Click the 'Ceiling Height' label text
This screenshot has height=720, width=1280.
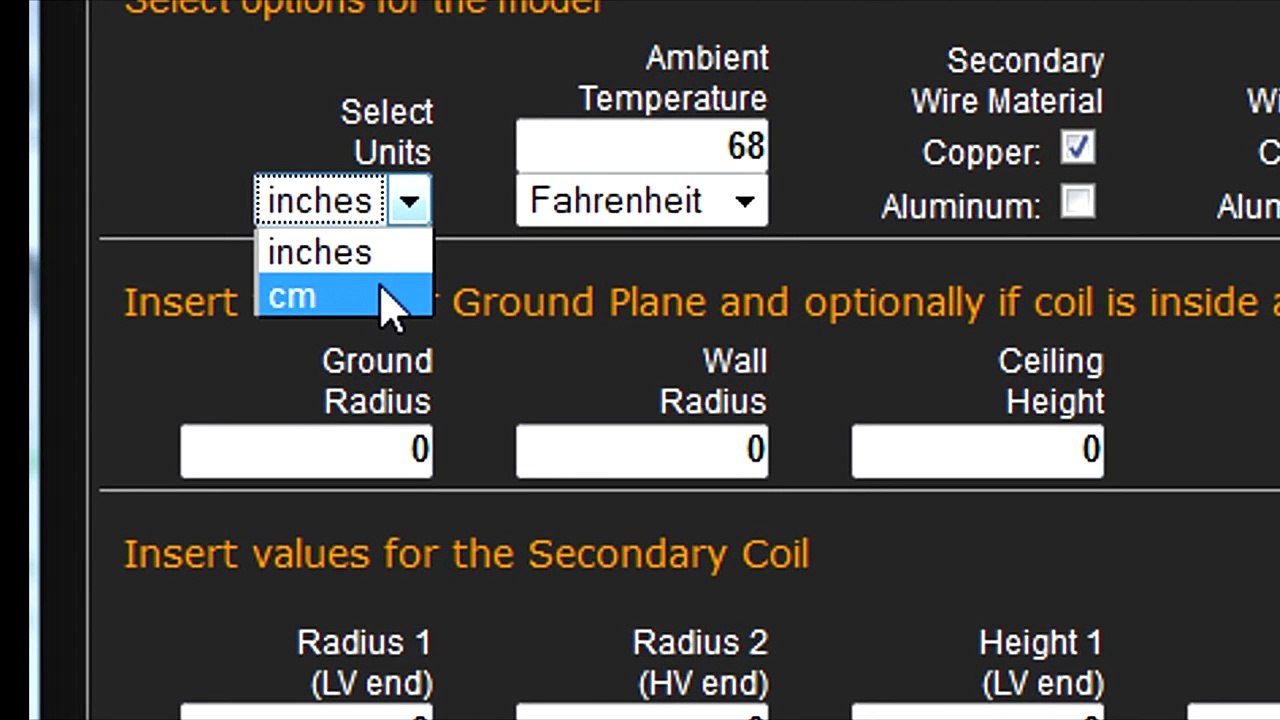coord(1051,381)
